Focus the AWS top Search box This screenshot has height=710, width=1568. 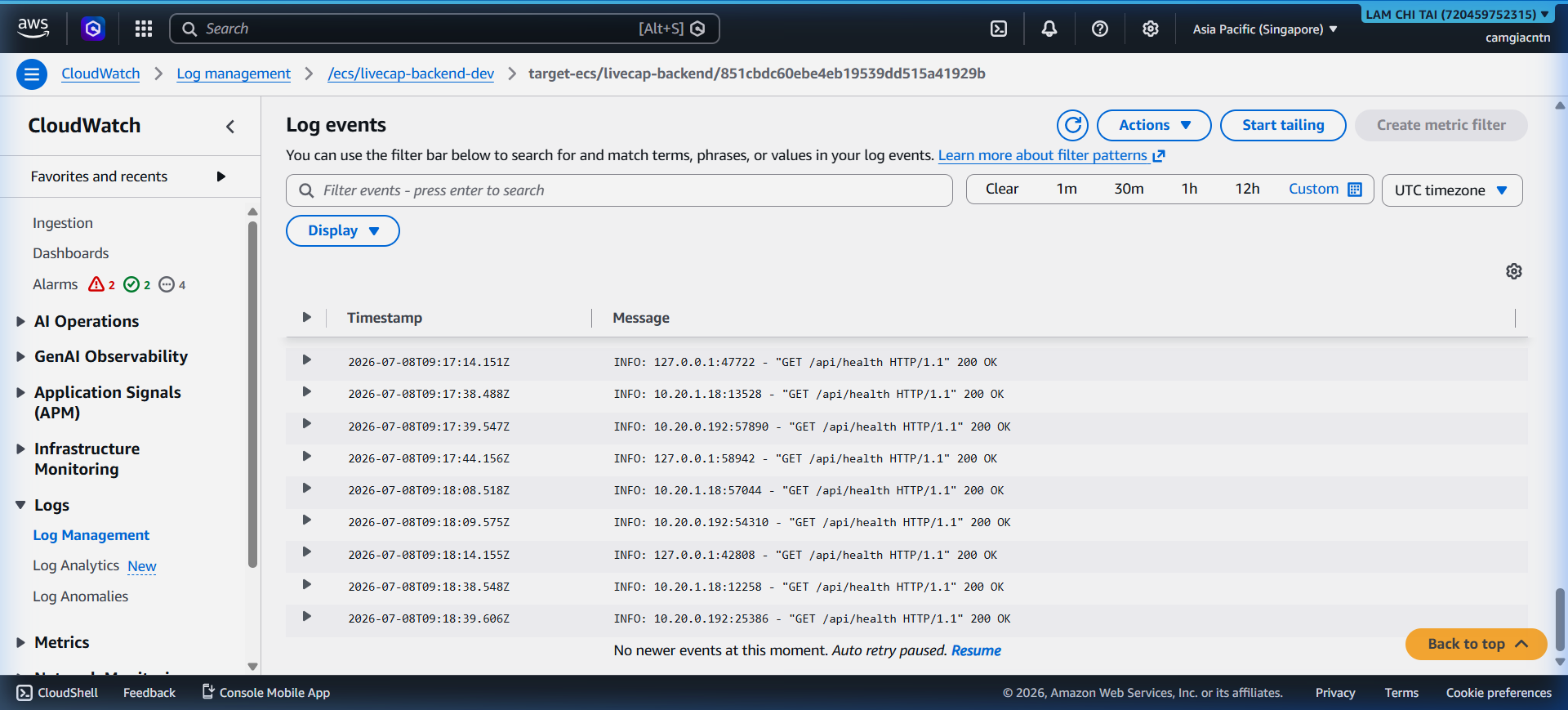444,29
